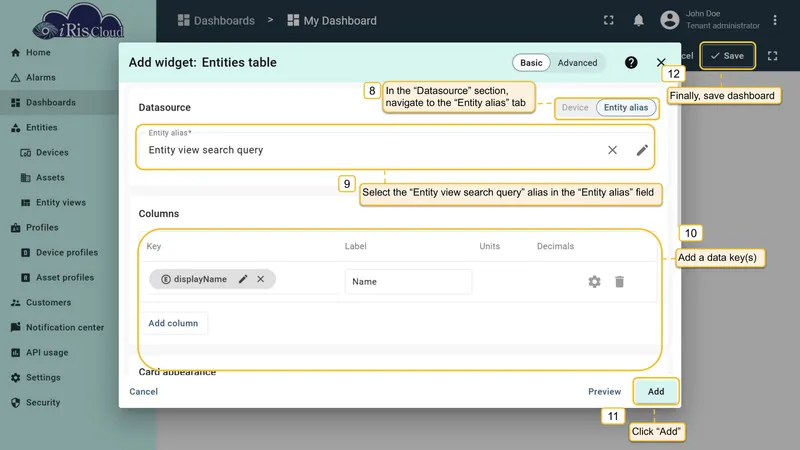Click the Home house icon
Image resolution: width=800 pixels, height=450 pixels.
[15, 53]
